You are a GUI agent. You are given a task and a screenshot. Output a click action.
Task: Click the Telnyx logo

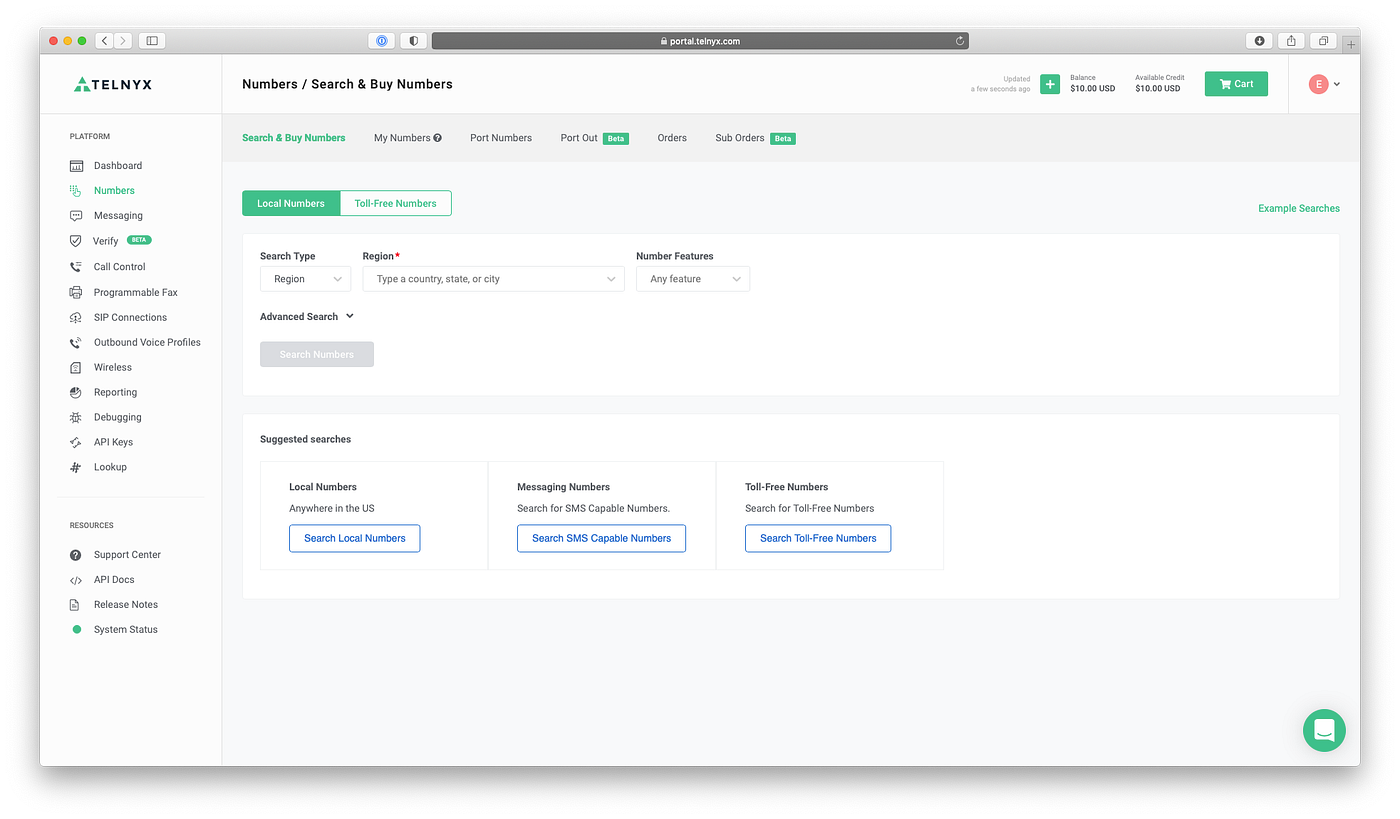pos(113,84)
